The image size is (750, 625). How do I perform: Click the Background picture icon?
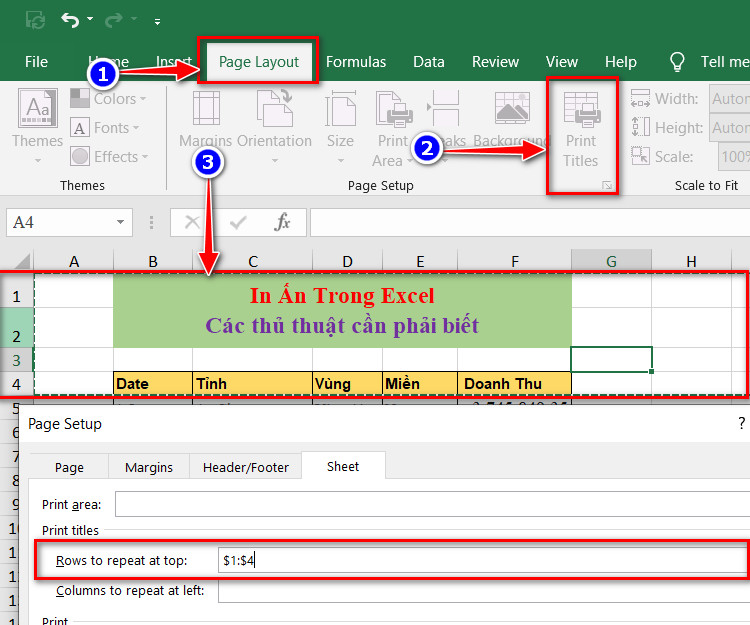point(512,107)
